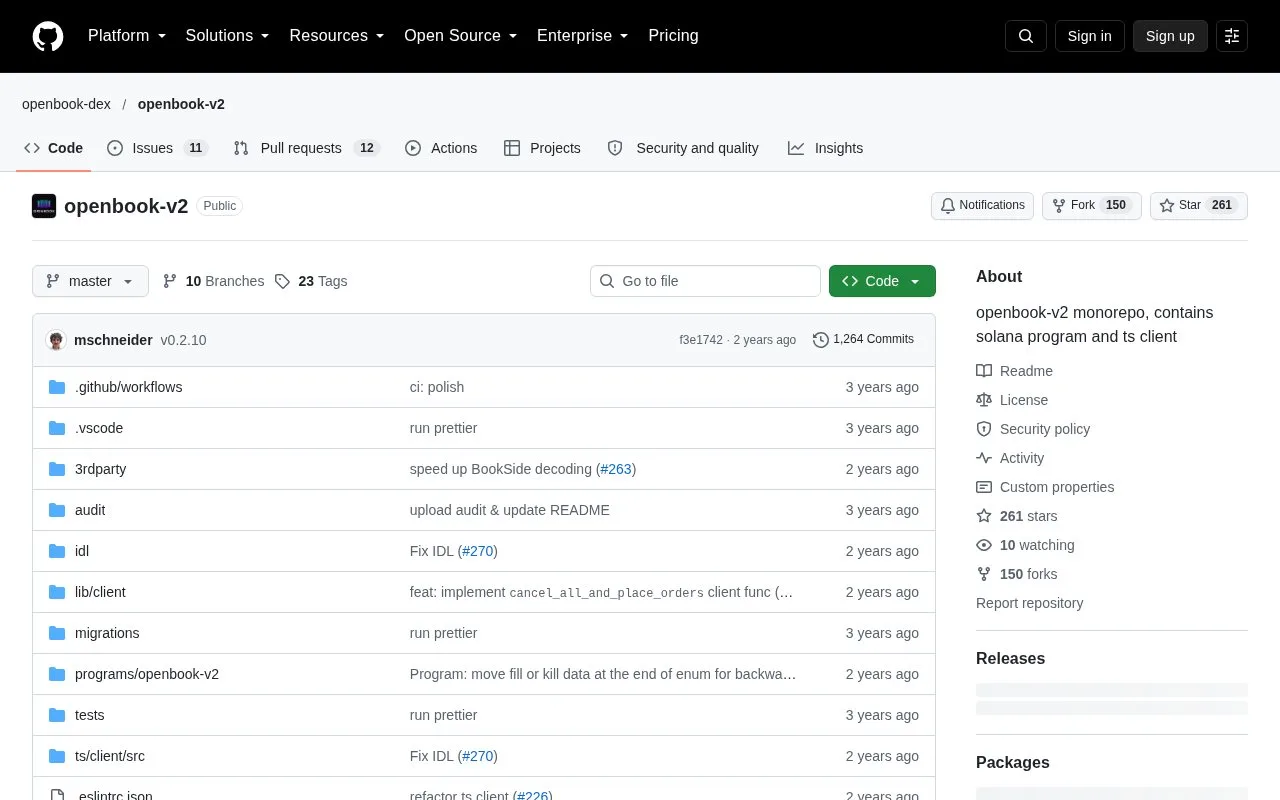Click the watching eye icon
This screenshot has width=1280, height=800.
(984, 545)
